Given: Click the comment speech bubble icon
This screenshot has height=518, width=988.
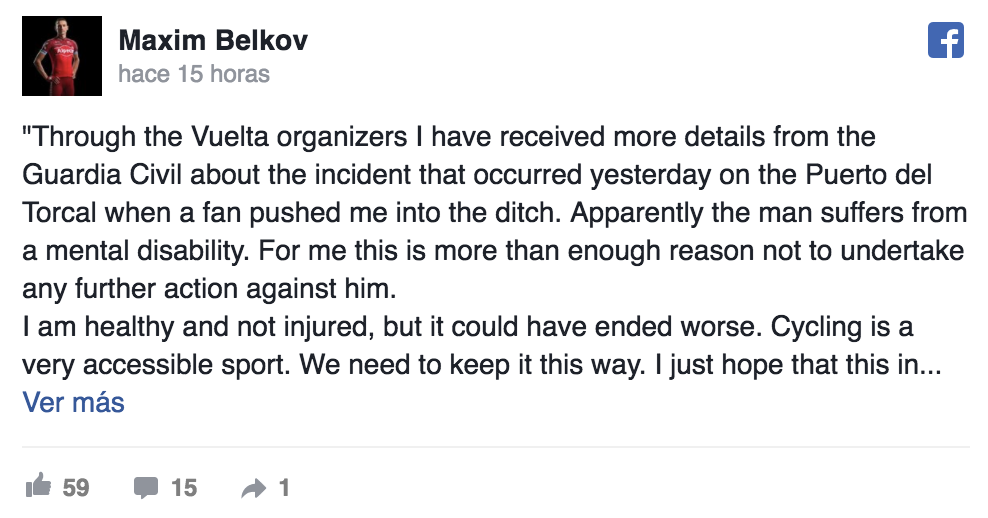Looking at the screenshot, I should click(146, 488).
